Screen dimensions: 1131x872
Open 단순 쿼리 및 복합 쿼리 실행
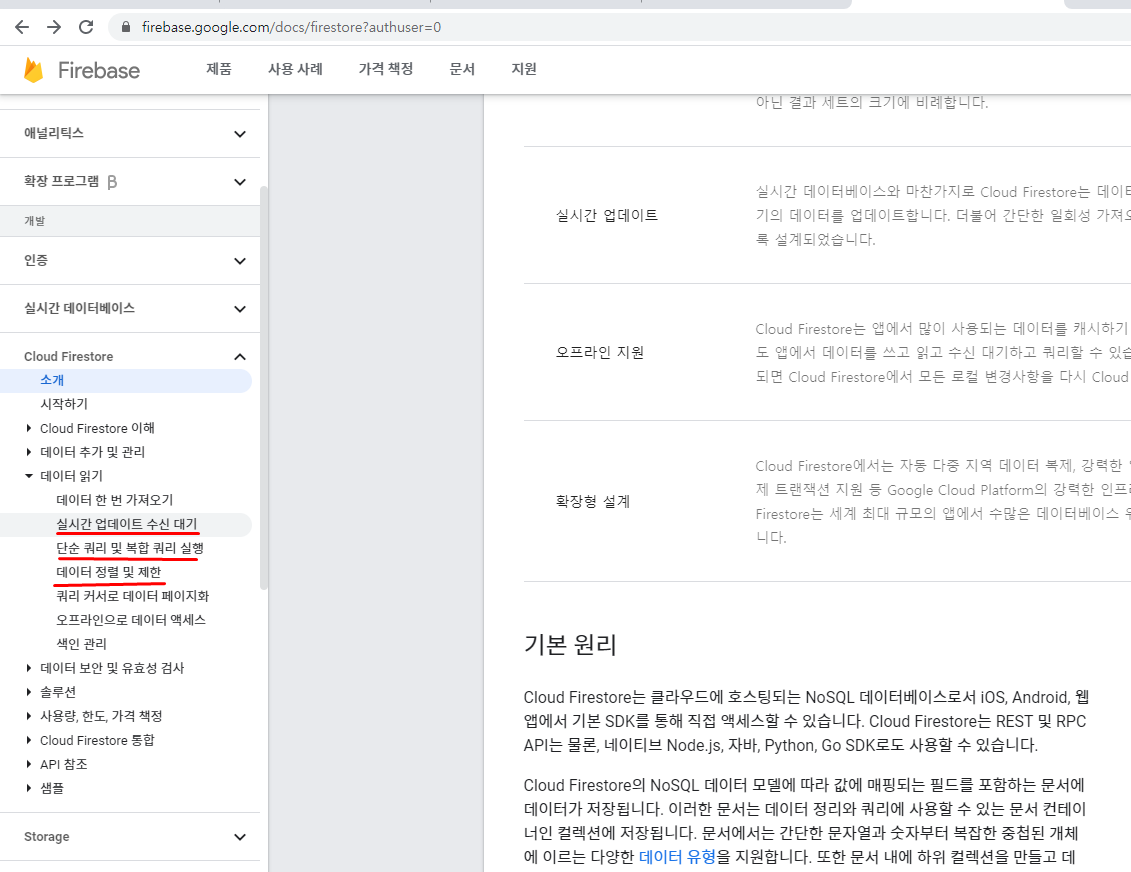(x=130, y=548)
